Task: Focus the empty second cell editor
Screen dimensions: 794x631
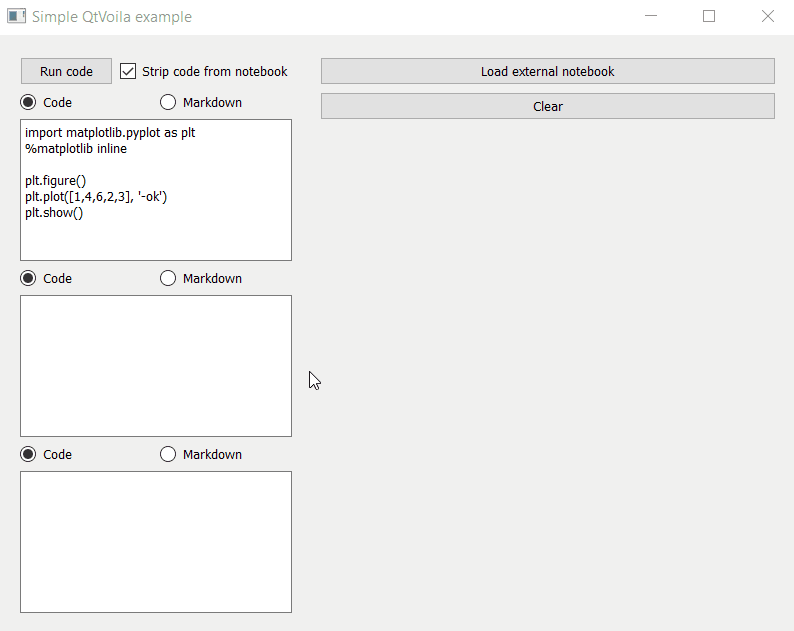Action: point(156,366)
